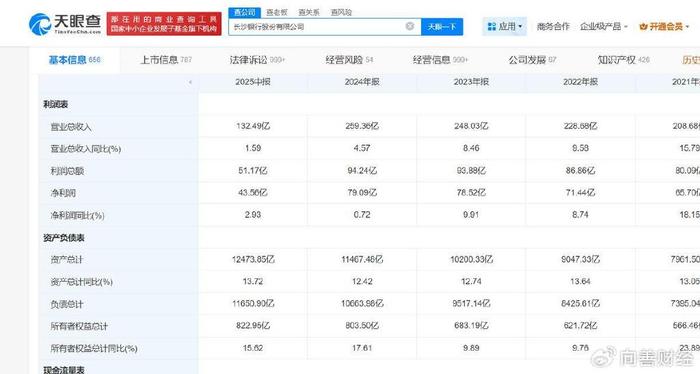This screenshot has height=374, width=700.
Task: Open the 应用 dropdown menu
Action: click(x=504, y=27)
